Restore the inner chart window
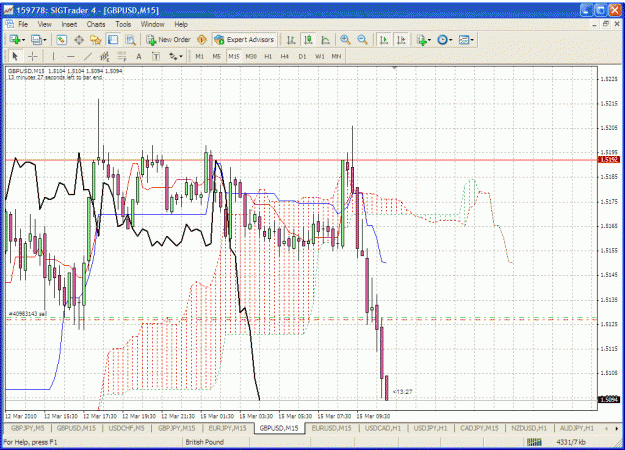Viewport: 625px width, 450px height. (x=605, y=24)
